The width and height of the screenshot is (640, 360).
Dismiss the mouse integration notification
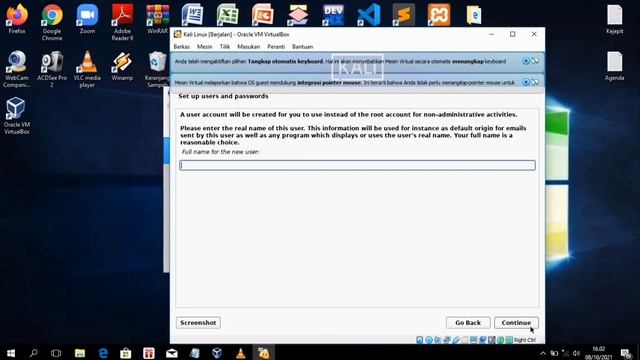(526, 82)
